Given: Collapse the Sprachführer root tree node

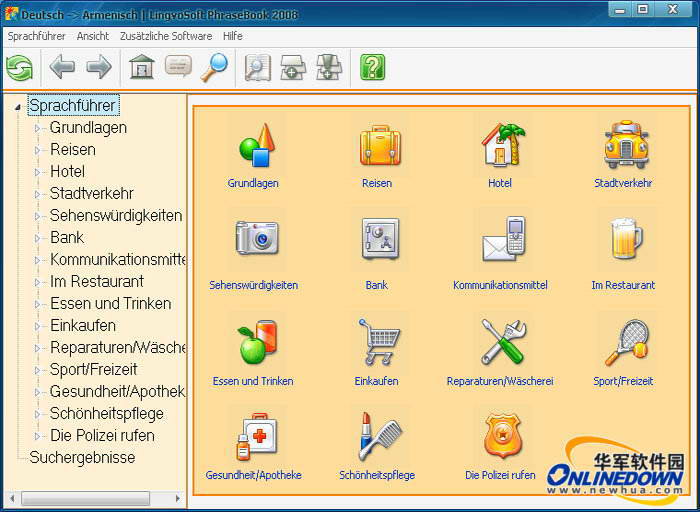Looking at the screenshot, I should click(x=18, y=107).
